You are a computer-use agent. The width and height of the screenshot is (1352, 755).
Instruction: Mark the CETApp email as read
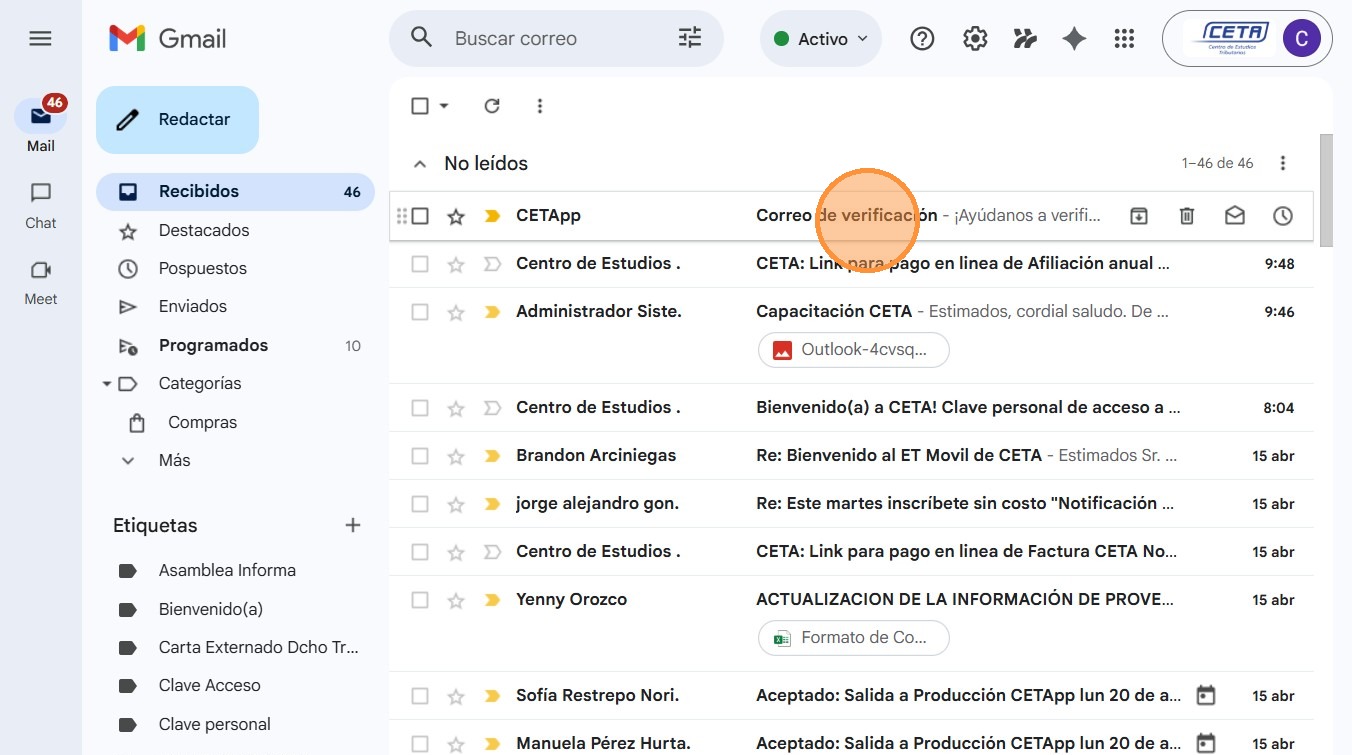[1235, 216]
